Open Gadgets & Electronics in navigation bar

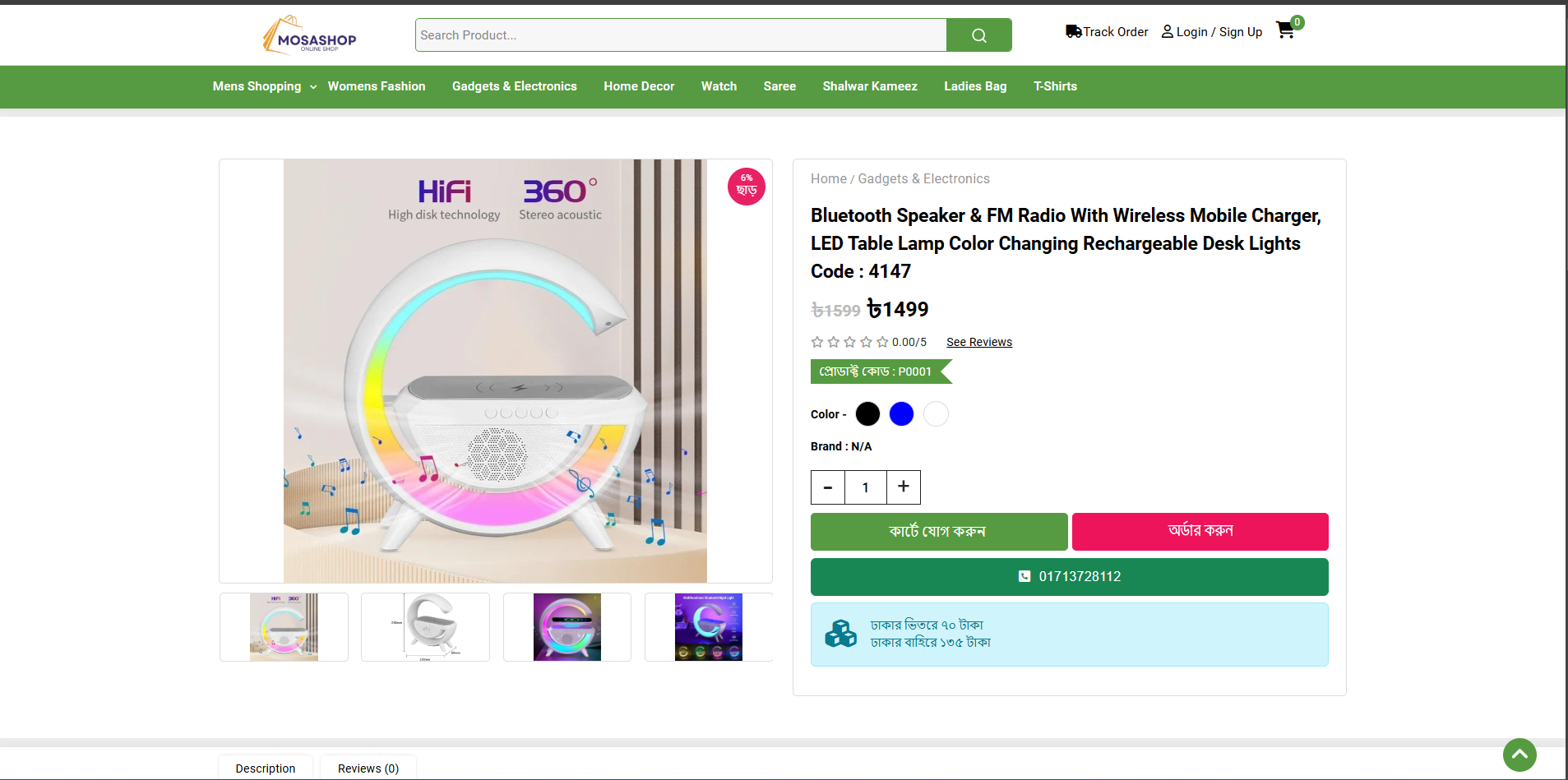[x=514, y=86]
